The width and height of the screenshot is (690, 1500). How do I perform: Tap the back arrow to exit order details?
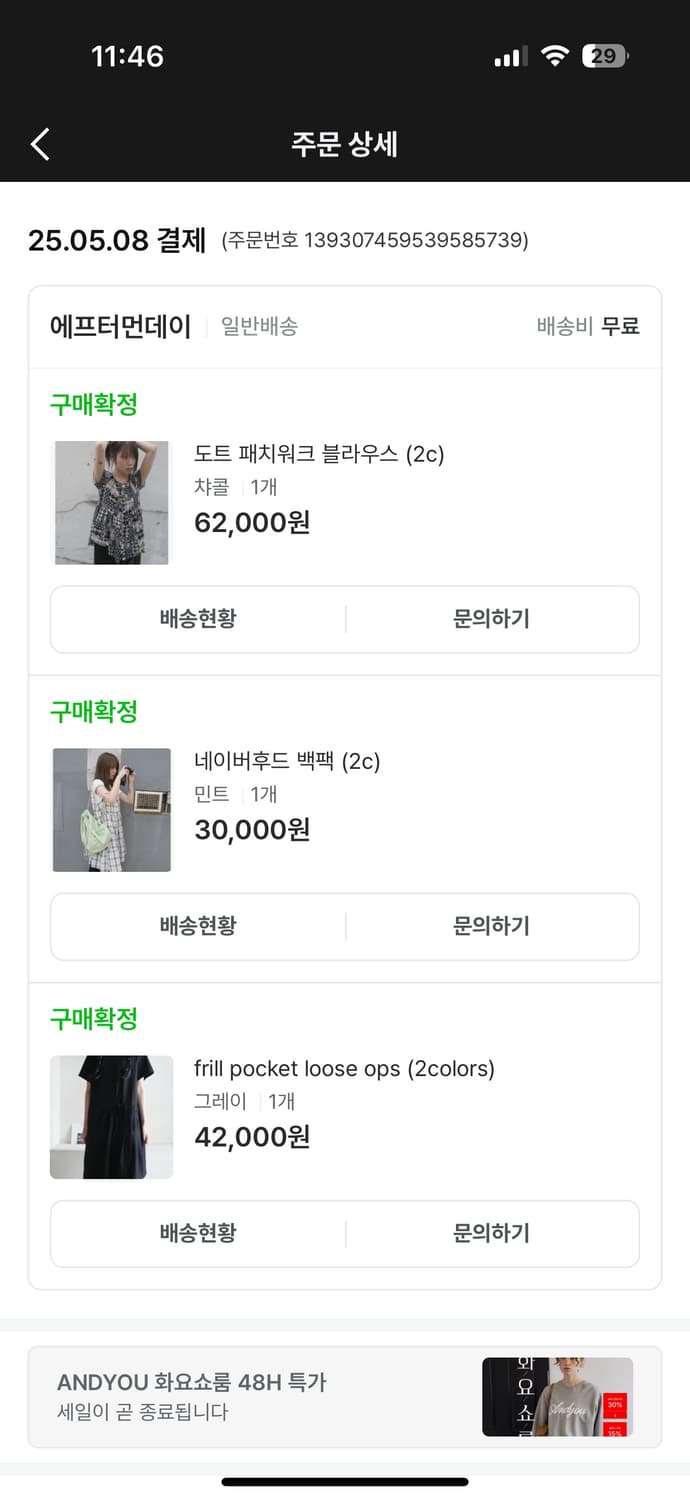[x=39, y=143]
